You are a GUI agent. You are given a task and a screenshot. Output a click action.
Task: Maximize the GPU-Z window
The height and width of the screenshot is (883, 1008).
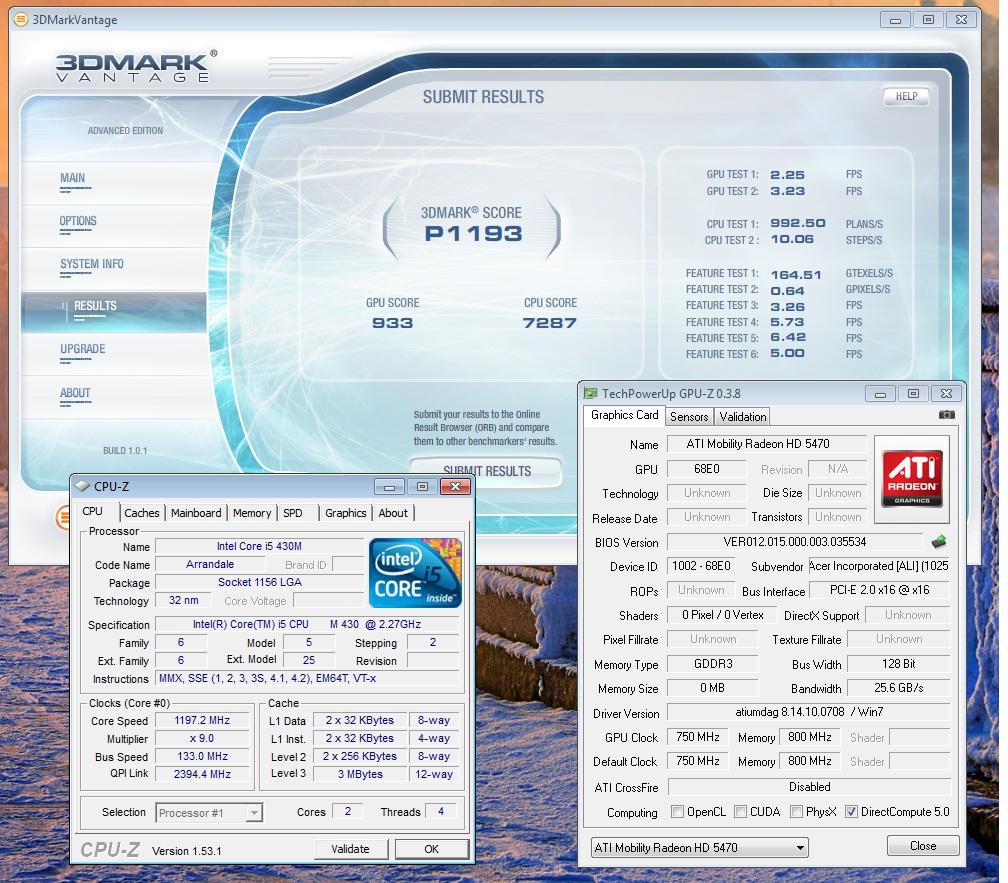point(913,393)
